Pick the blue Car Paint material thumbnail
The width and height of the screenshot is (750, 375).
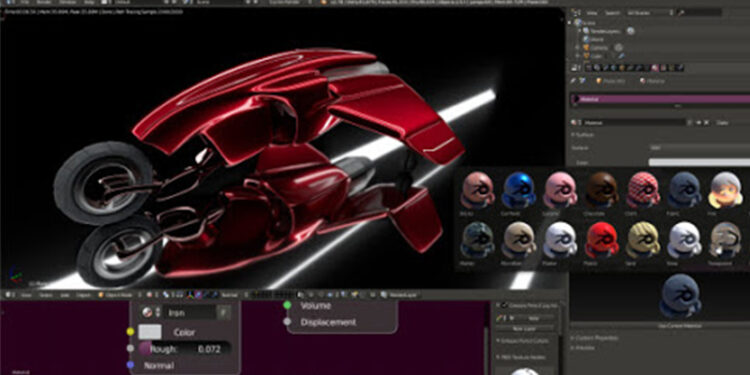tap(518, 190)
